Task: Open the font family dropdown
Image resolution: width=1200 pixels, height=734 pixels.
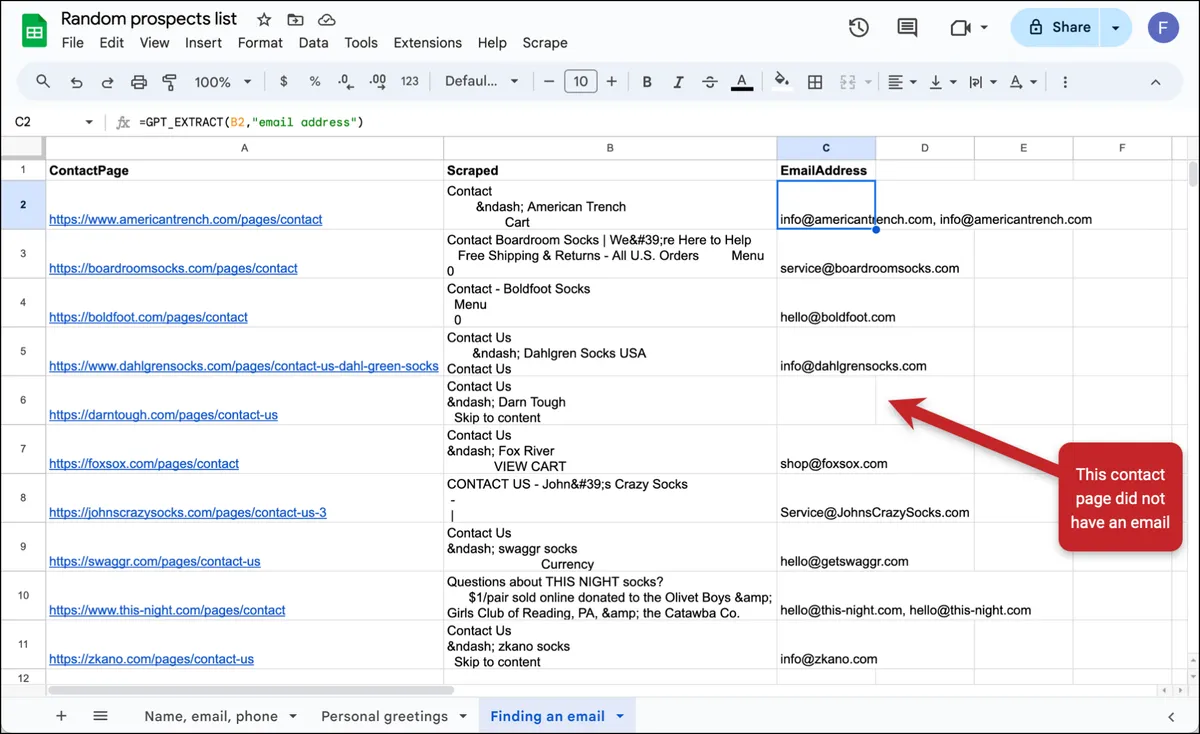Action: click(482, 82)
